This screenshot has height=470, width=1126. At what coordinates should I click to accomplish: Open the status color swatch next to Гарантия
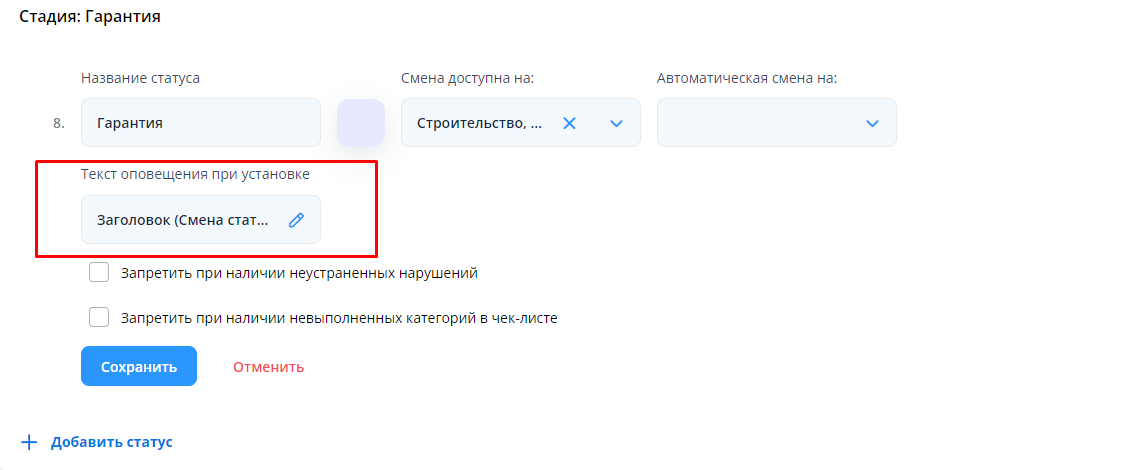[x=361, y=123]
